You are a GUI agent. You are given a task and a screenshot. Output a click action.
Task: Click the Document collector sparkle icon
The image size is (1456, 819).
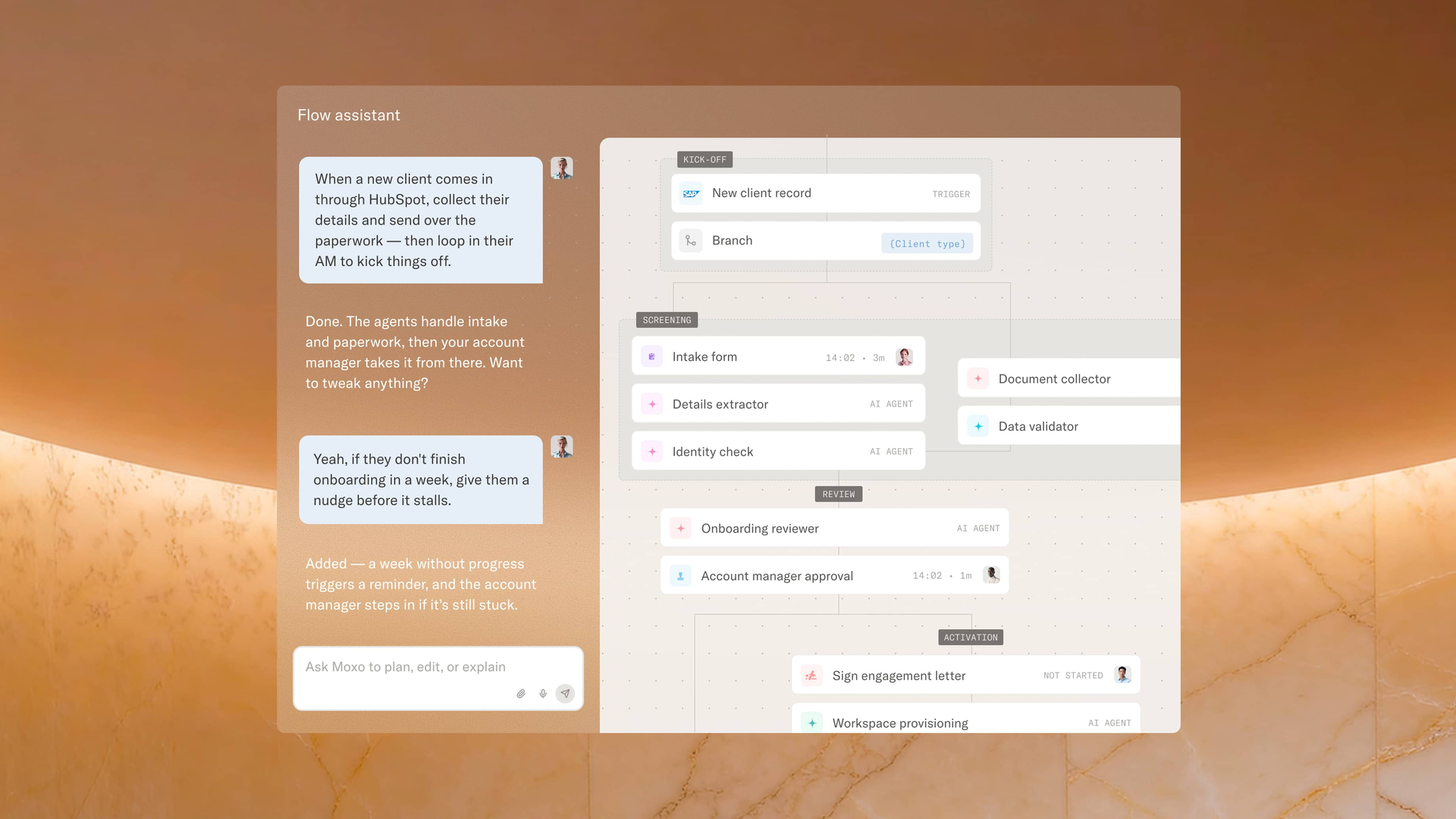click(977, 378)
